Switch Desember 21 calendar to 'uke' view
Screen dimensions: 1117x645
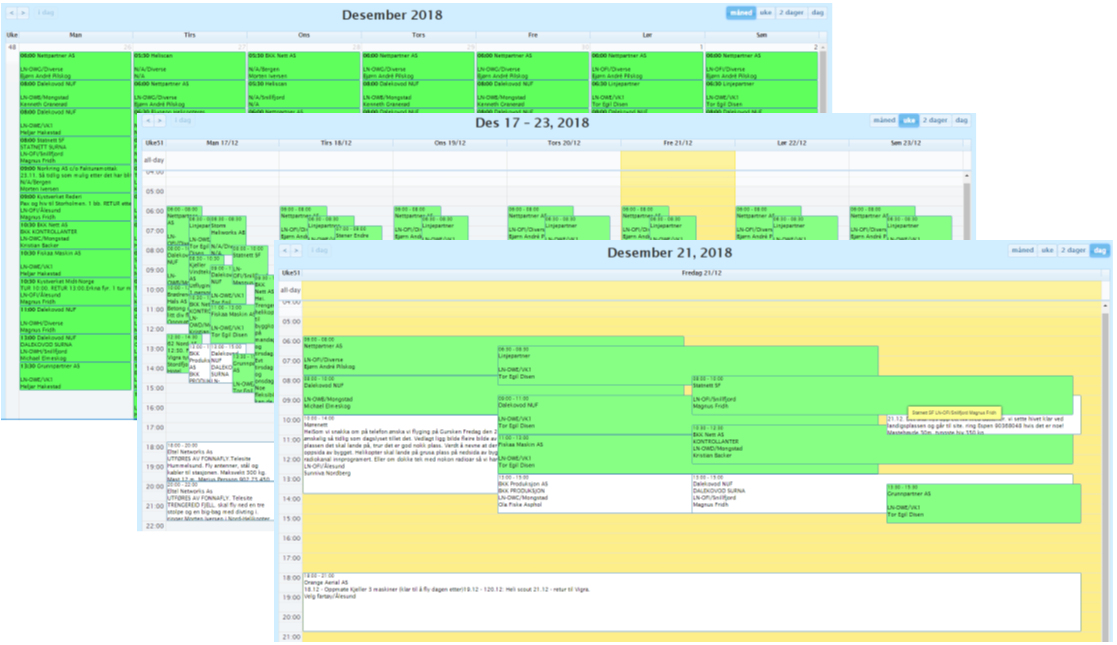click(x=1047, y=250)
